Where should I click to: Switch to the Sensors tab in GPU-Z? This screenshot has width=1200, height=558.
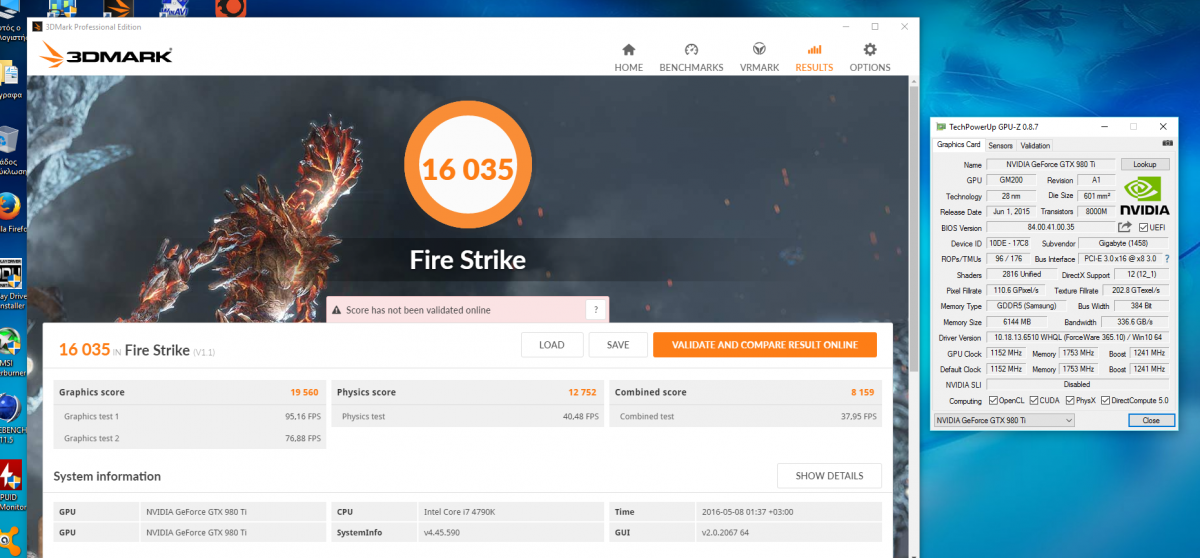1000,145
